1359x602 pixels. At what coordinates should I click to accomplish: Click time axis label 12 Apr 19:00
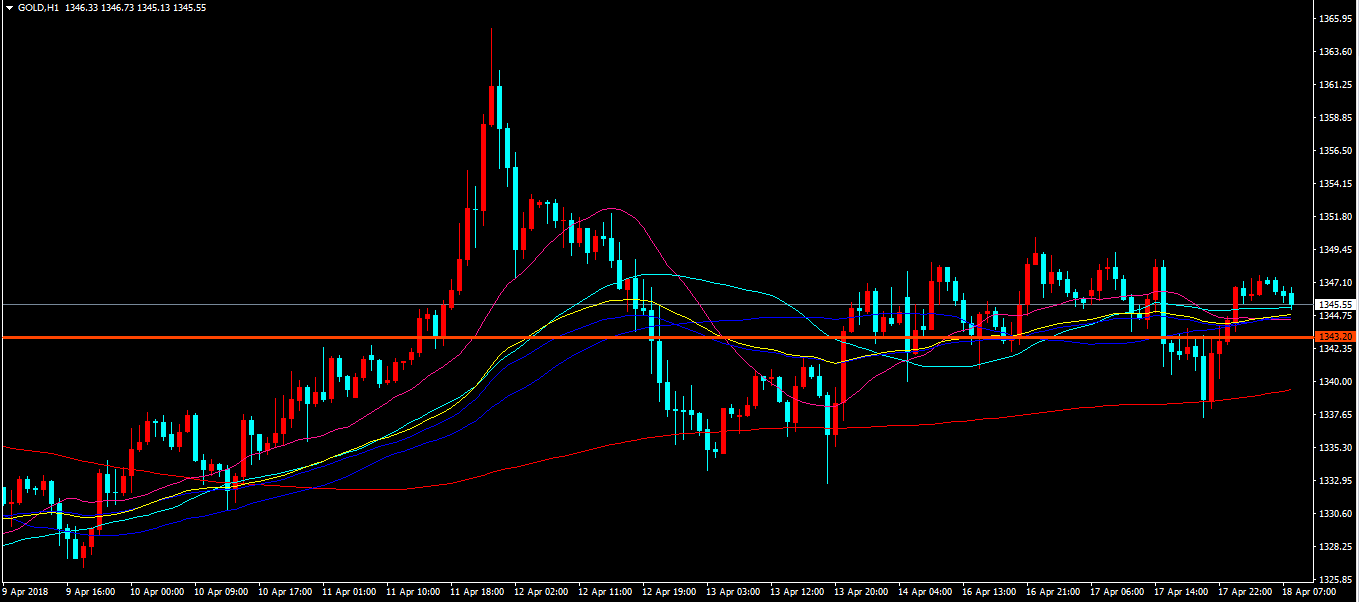coord(669,592)
